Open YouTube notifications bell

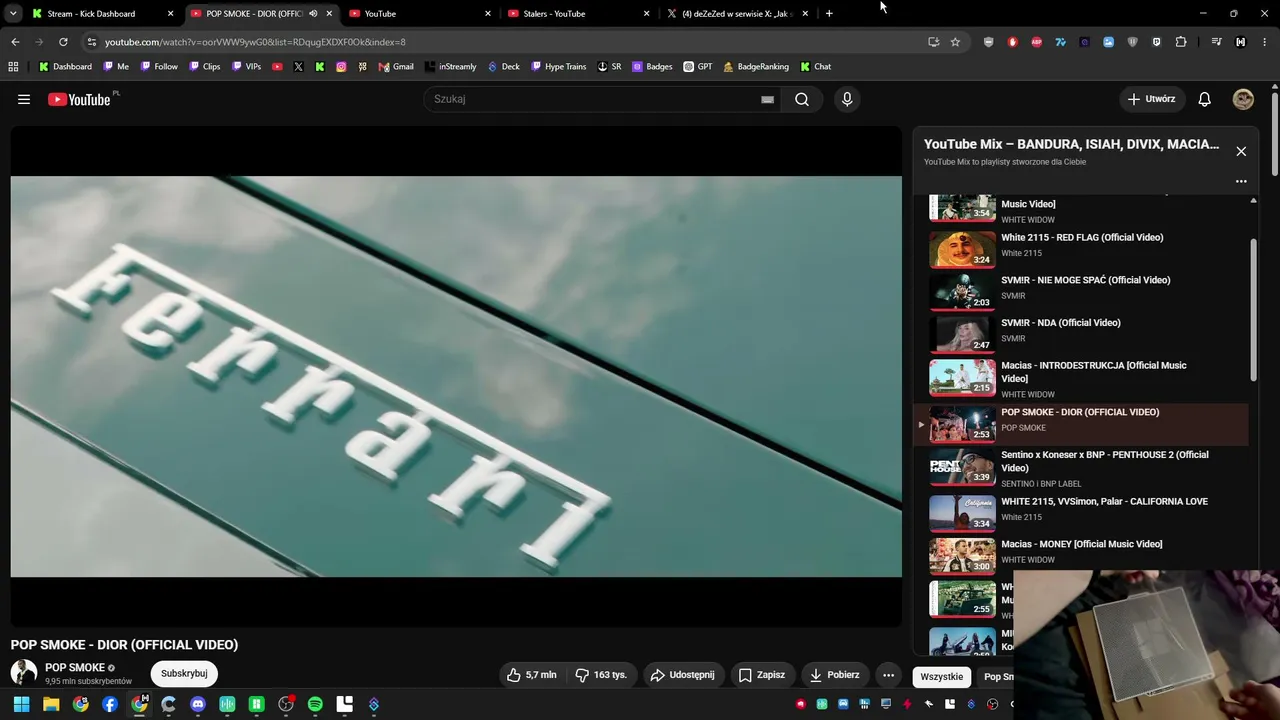coord(1205,99)
